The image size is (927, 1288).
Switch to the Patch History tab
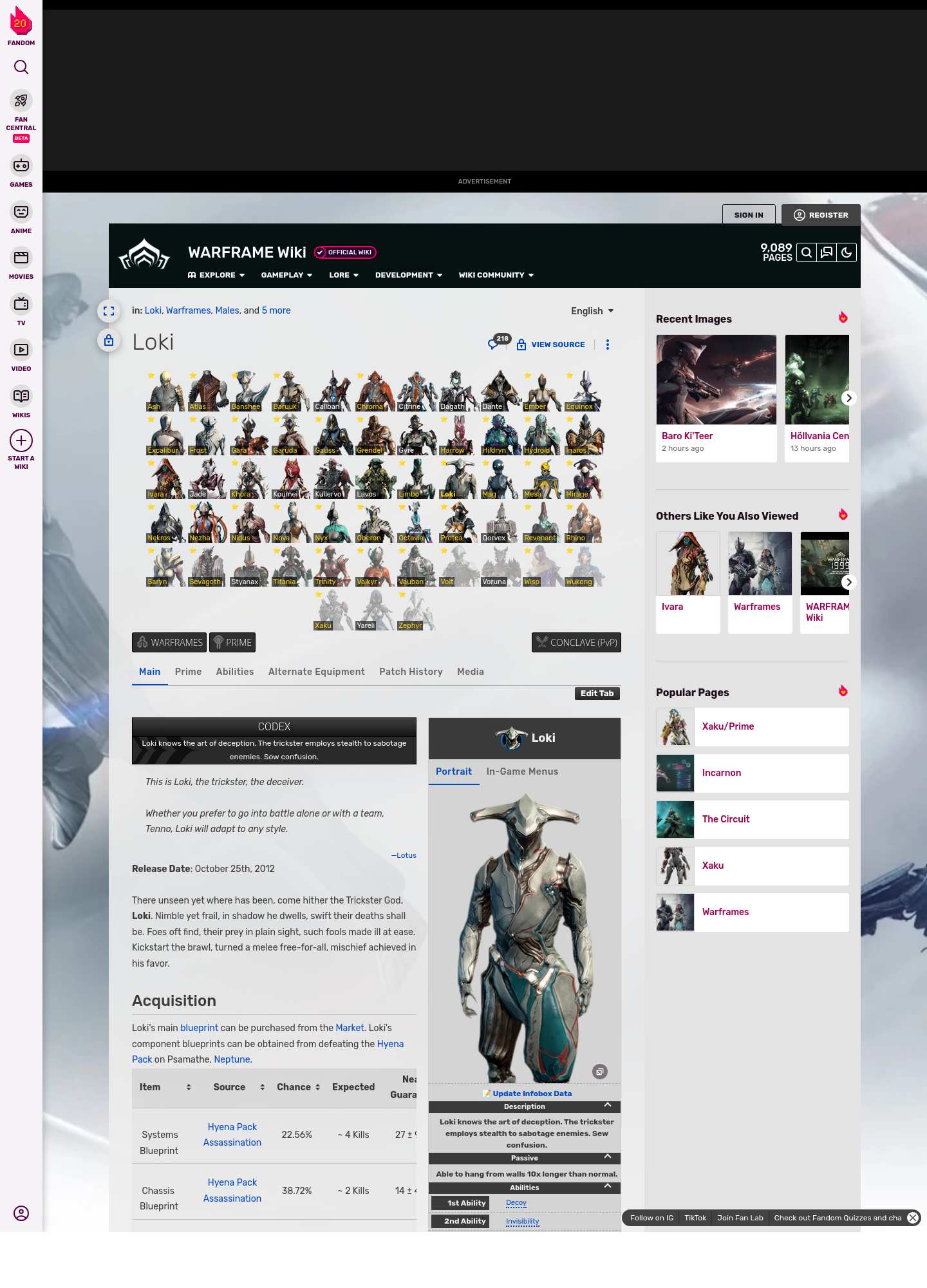point(411,672)
